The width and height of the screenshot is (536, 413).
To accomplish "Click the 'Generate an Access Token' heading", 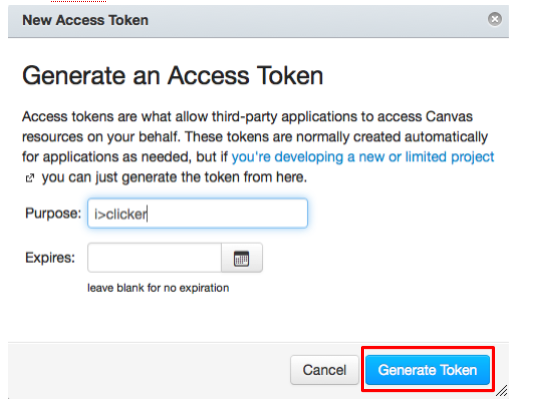I will pos(173,76).
